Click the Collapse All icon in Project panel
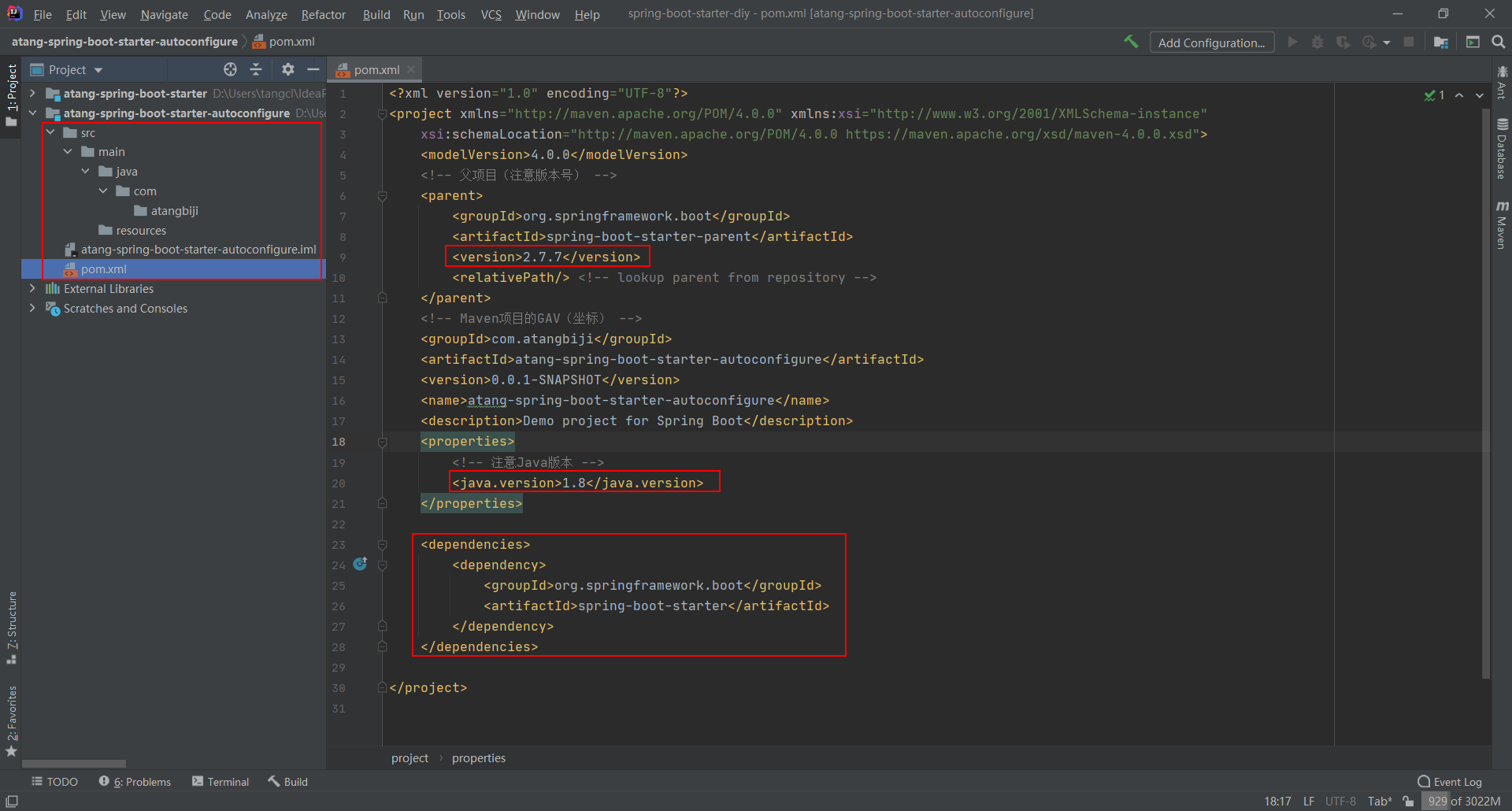1512x811 pixels. pyautogui.click(x=256, y=69)
